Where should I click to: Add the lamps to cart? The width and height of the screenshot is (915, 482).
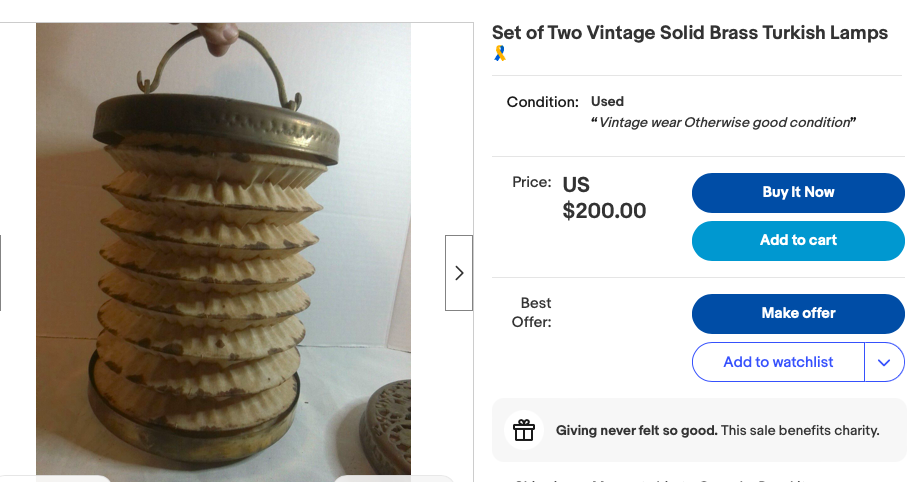pos(798,240)
